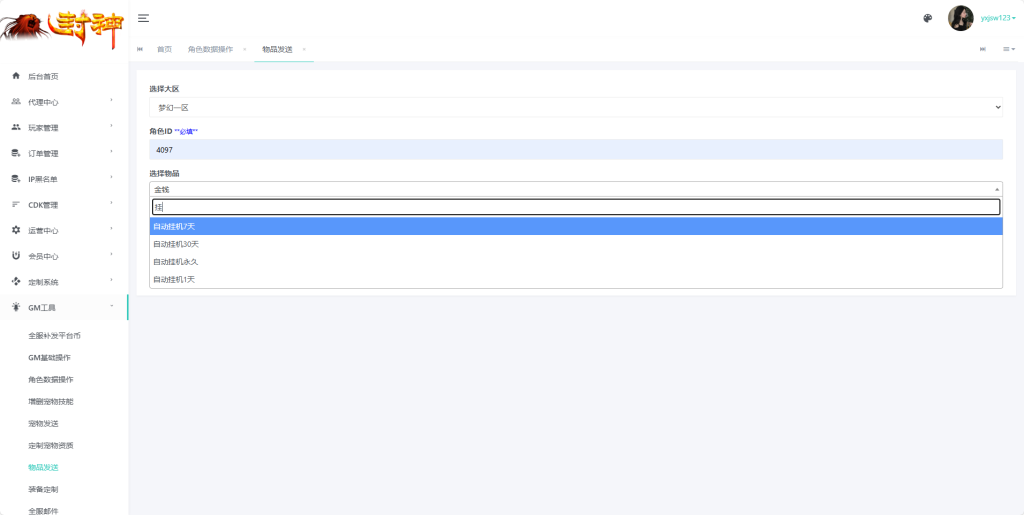Open the yxjsw123 account dropdown
Viewport: 1024px width, 515px height.
[x=998, y=18]
